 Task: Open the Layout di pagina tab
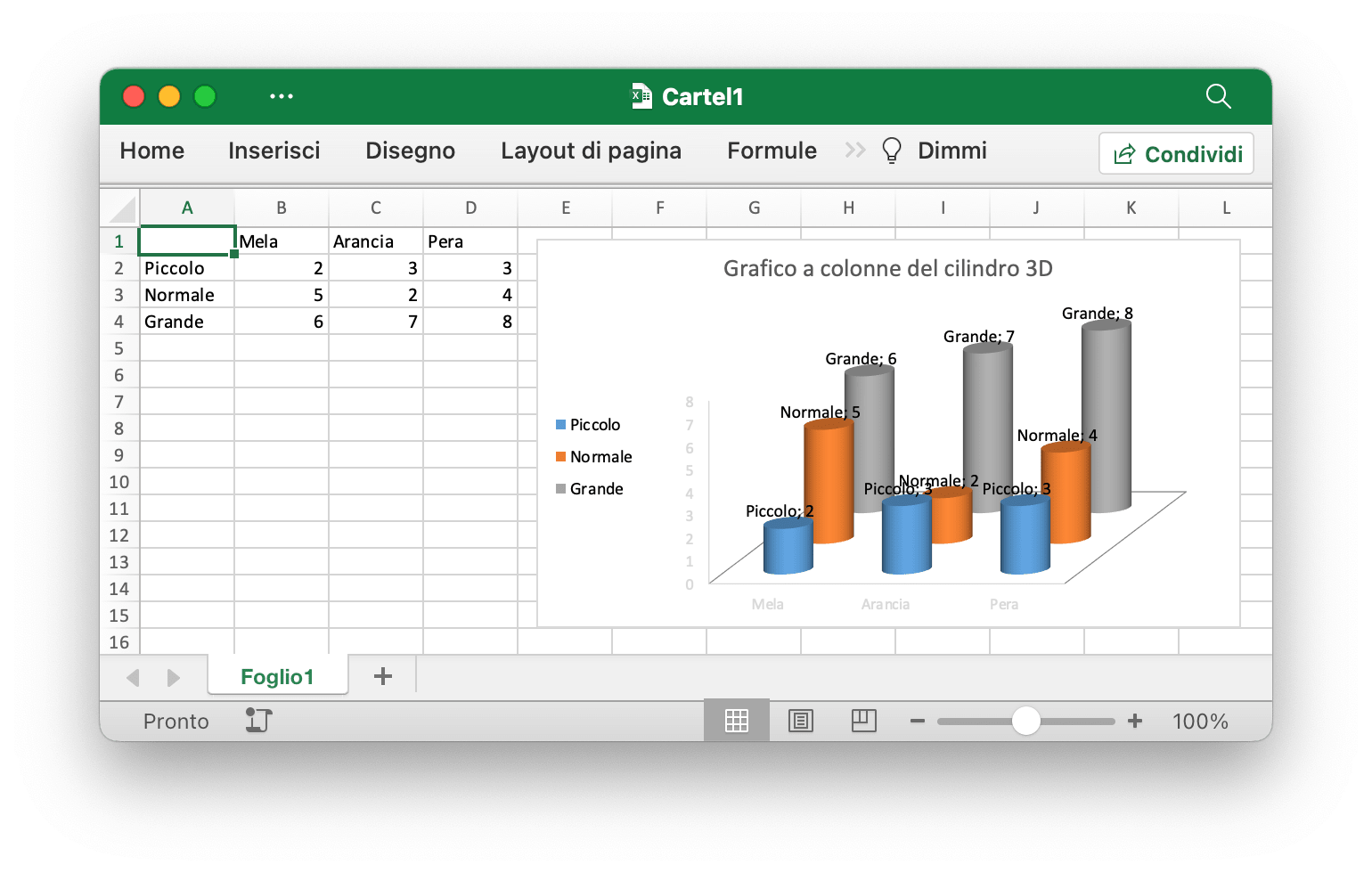[592, 151]
